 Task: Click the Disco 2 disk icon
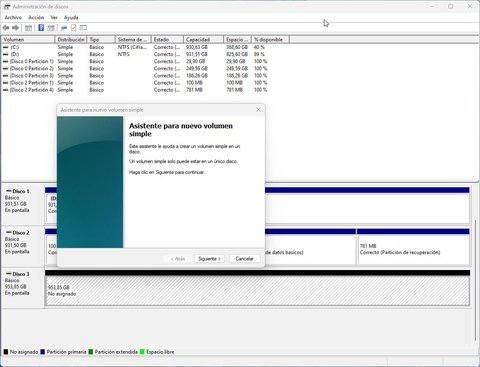(9, 232)
